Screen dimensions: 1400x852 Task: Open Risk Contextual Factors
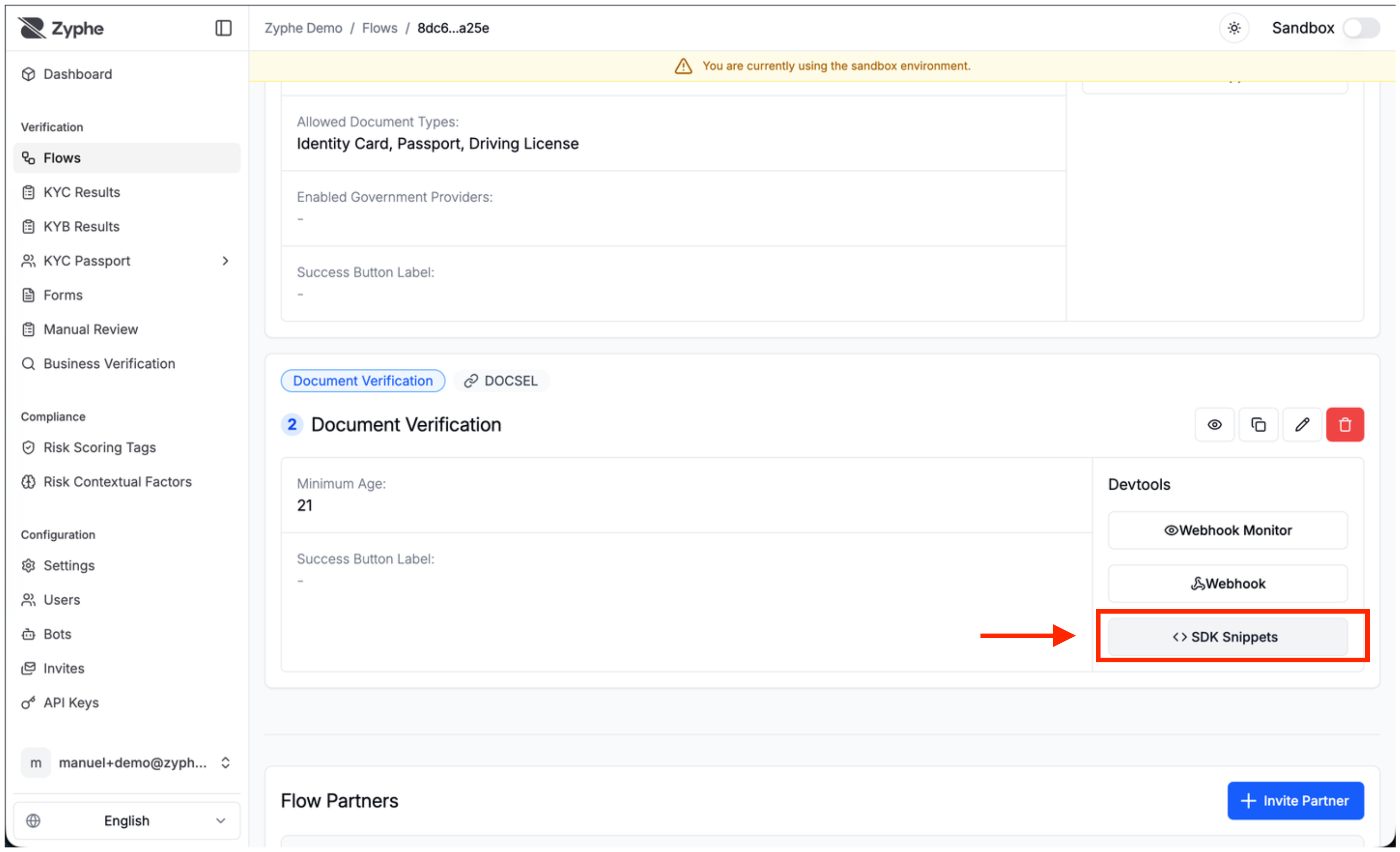click(x=126, y=481)
